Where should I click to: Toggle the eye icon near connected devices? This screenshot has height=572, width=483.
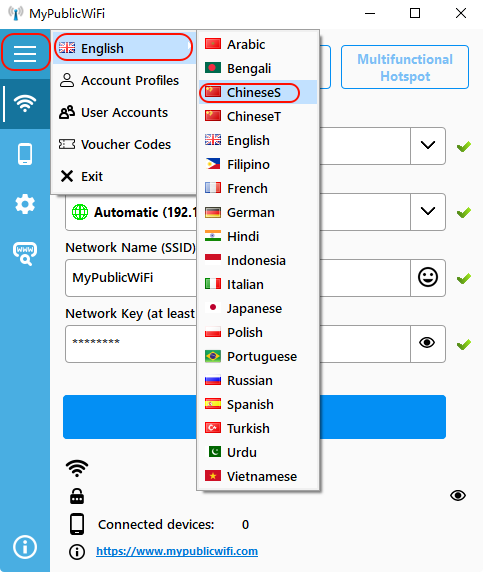click(x=458, y=495)
